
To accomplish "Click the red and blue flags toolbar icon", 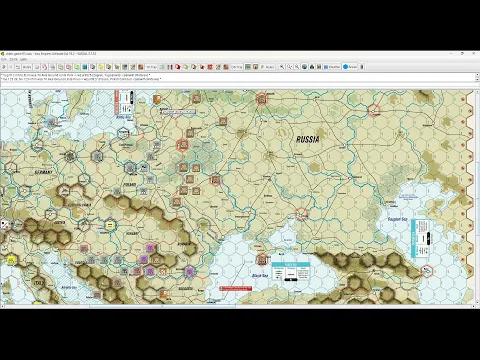I will pos(170,67).
